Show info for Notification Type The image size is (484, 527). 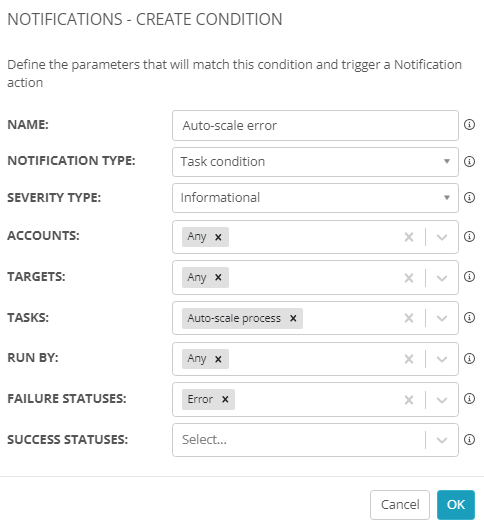(x=469, y=161)
